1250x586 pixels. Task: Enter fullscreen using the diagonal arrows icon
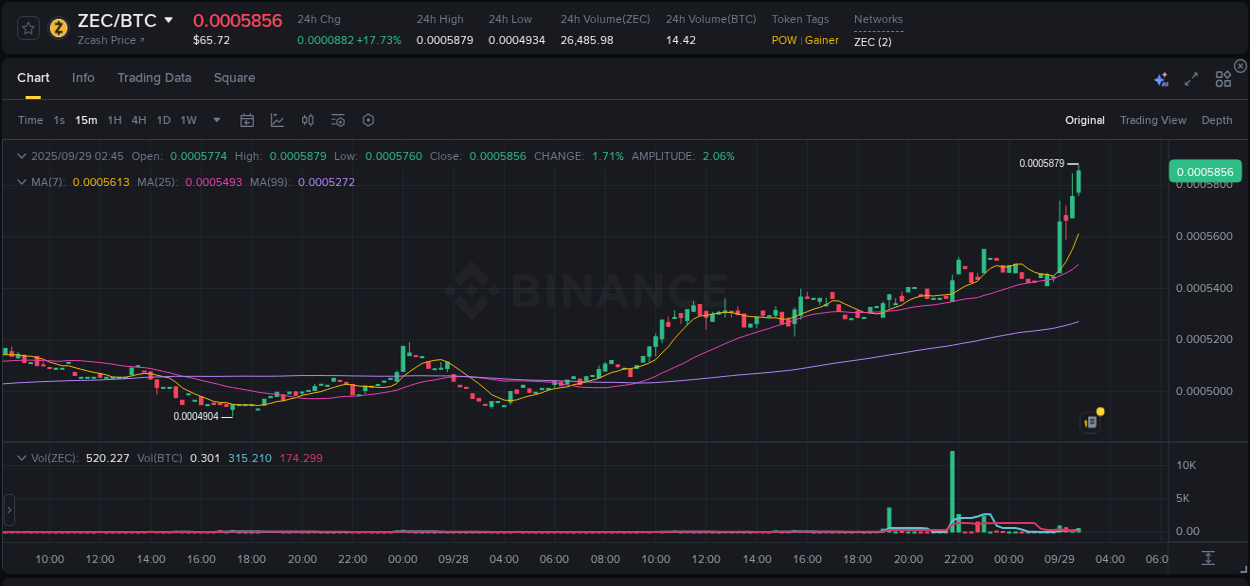click(1190, 77)
